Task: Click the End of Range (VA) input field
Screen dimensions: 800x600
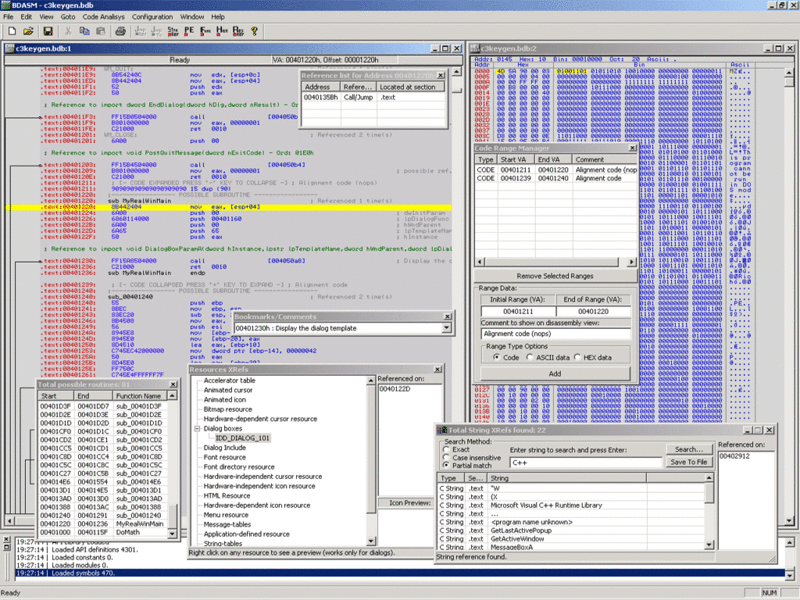Action: click(x=593, y=311)
